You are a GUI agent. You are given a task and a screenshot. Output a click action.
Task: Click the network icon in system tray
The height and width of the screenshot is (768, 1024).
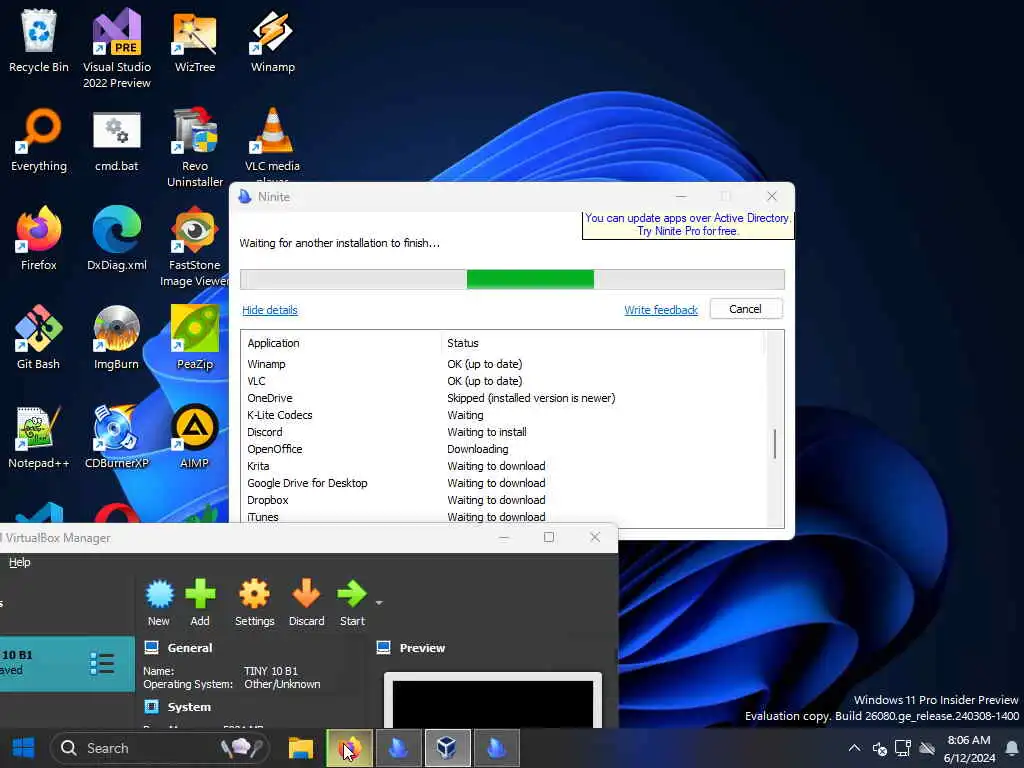click(903, 748)
